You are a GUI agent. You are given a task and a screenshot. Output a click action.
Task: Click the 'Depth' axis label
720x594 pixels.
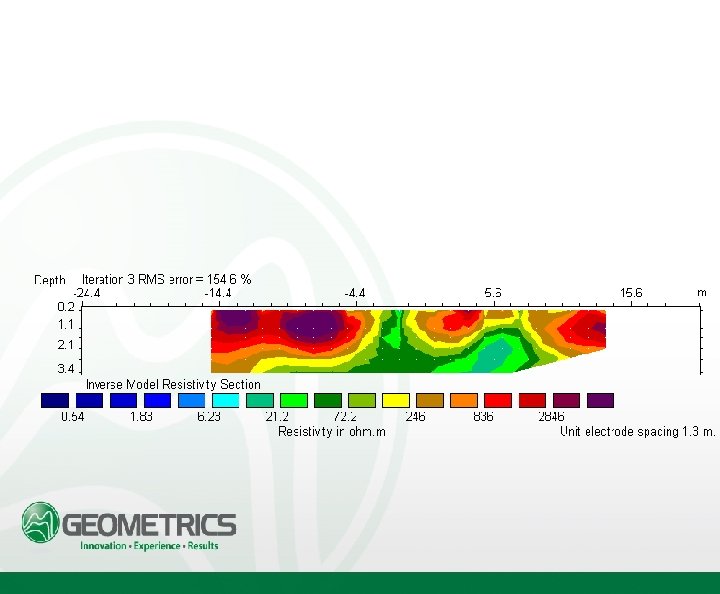click(x=50, y=280)
